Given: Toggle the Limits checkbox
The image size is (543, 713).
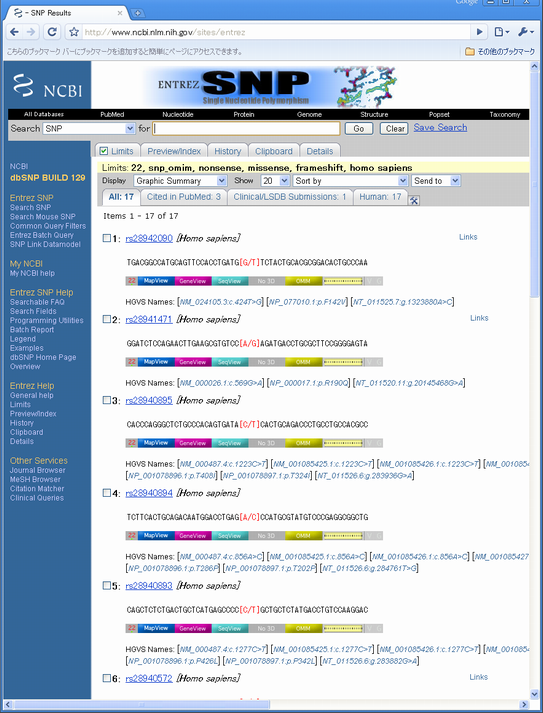Looking at the screenshot, I should (104, 151).
